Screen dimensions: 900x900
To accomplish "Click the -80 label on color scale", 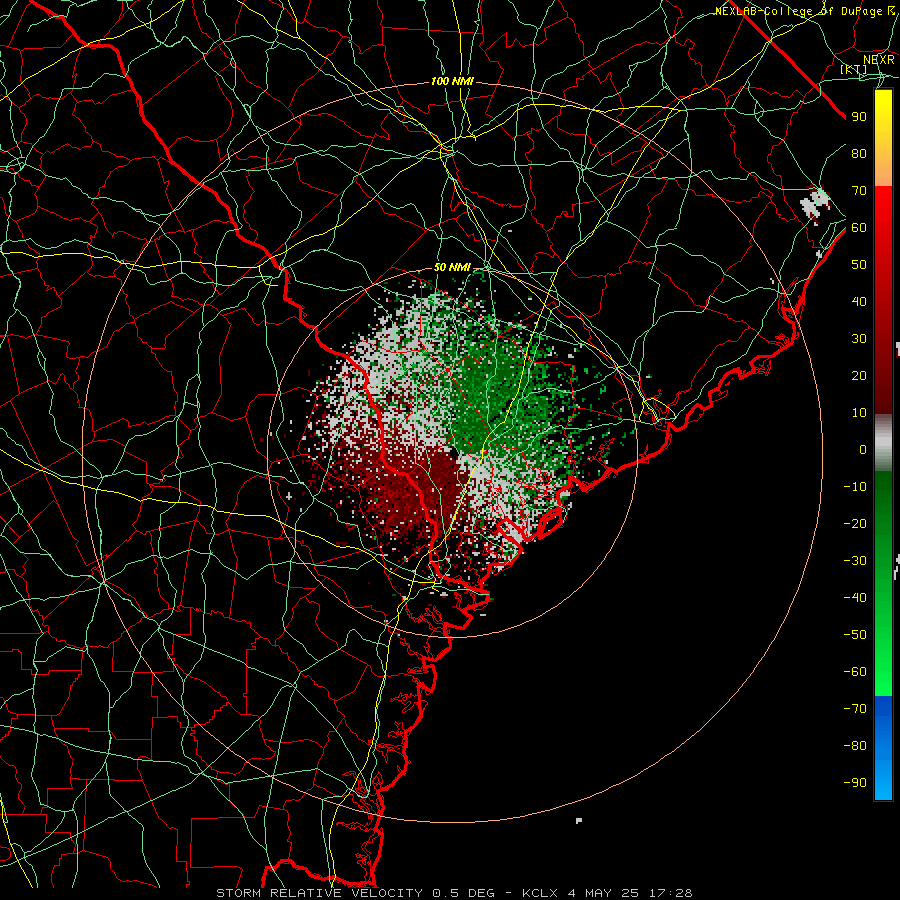I will point(855,746).
